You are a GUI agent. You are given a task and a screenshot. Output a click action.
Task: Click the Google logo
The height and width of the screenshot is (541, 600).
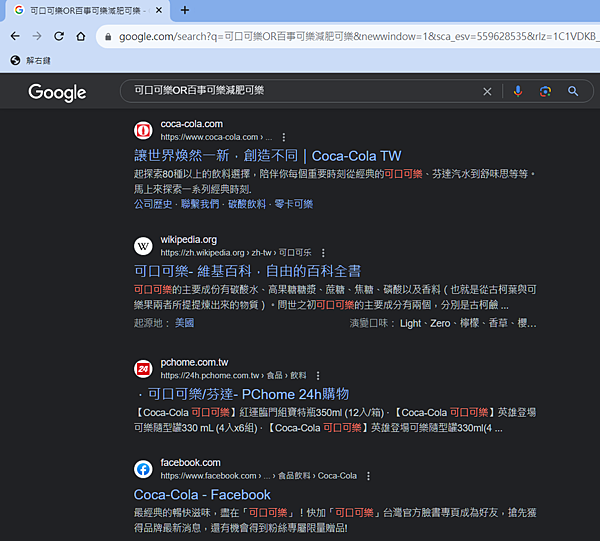(57, 92)
